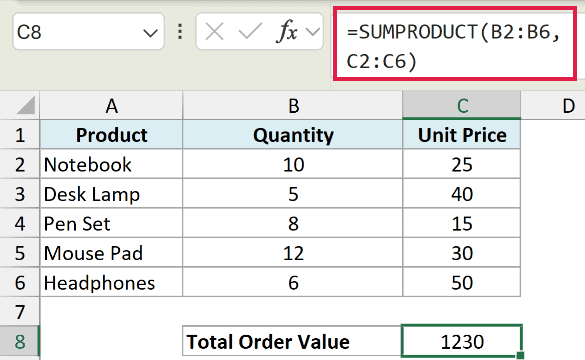Expand the dropdown arrow beside fx
The image size is (585, 360).
tap(313, 32)
